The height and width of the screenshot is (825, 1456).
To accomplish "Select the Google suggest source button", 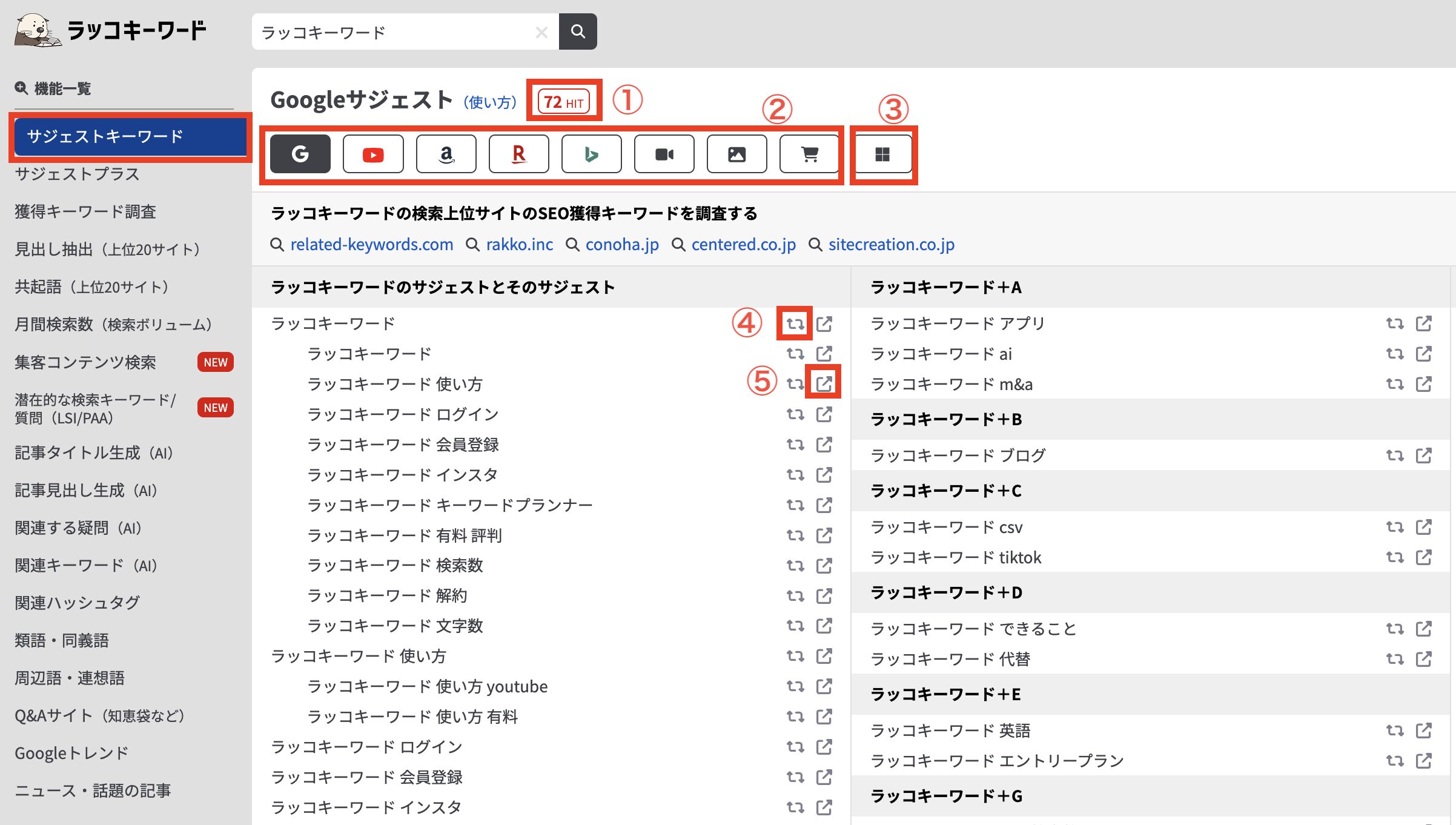I will 300,154.
